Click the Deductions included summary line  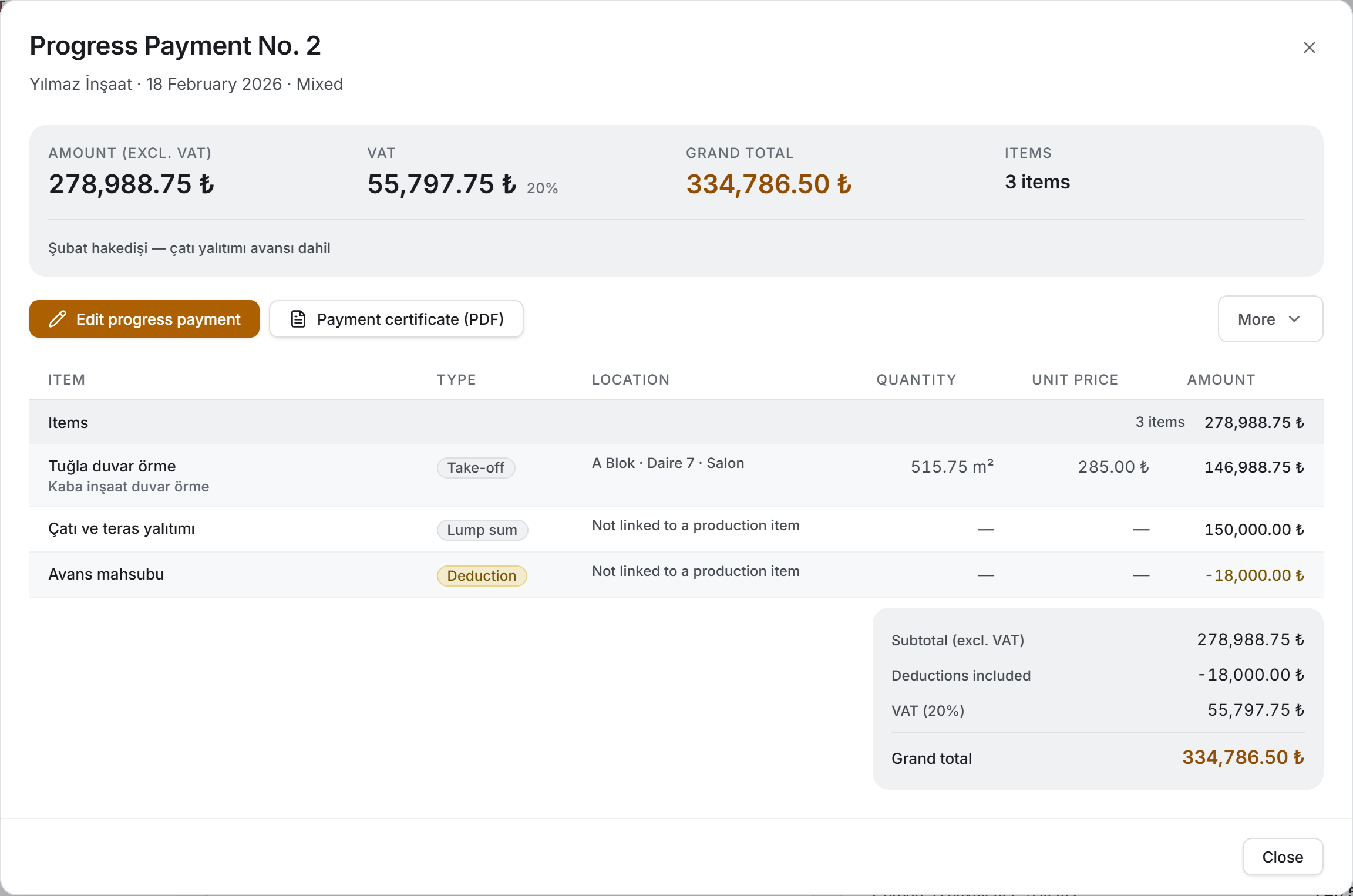coord(1098,675)
